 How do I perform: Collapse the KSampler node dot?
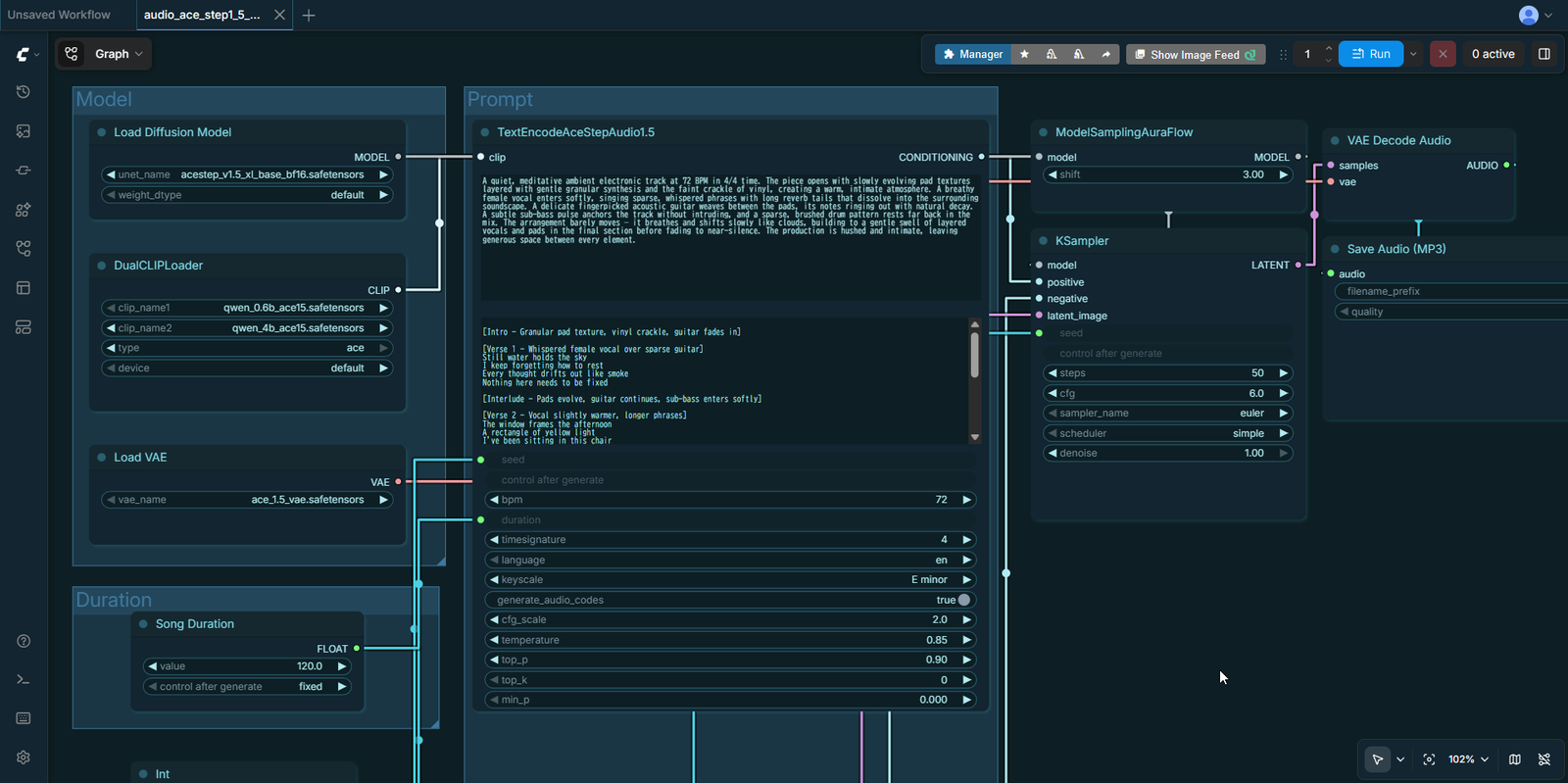1043,241
